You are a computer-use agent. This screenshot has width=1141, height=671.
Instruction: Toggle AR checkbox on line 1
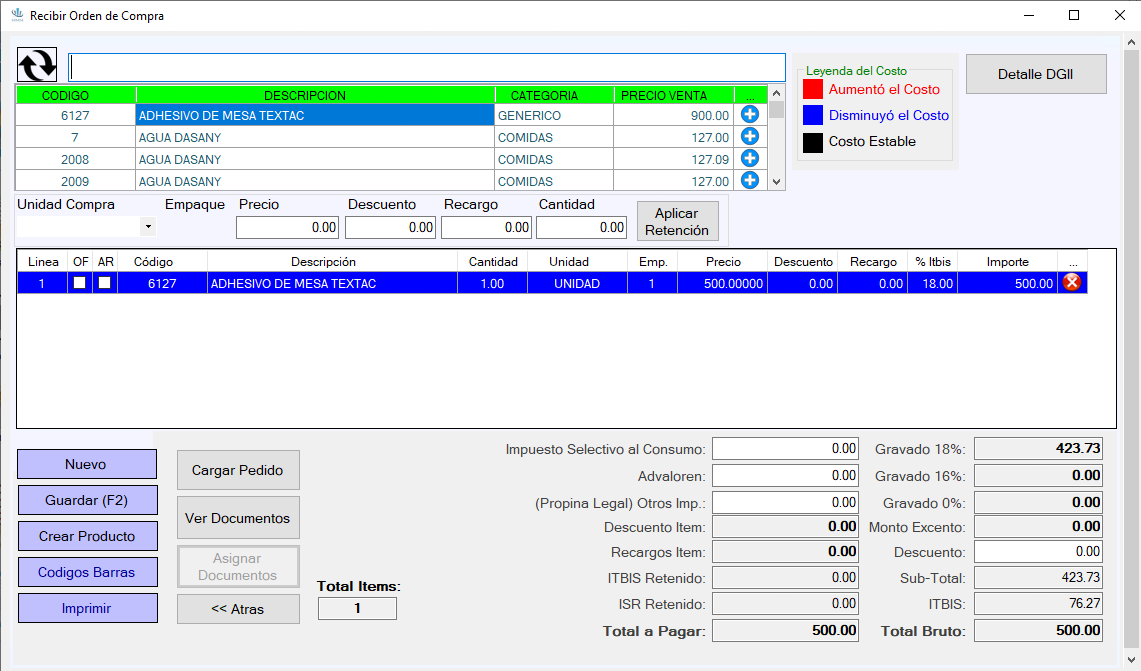pos(105,282)
